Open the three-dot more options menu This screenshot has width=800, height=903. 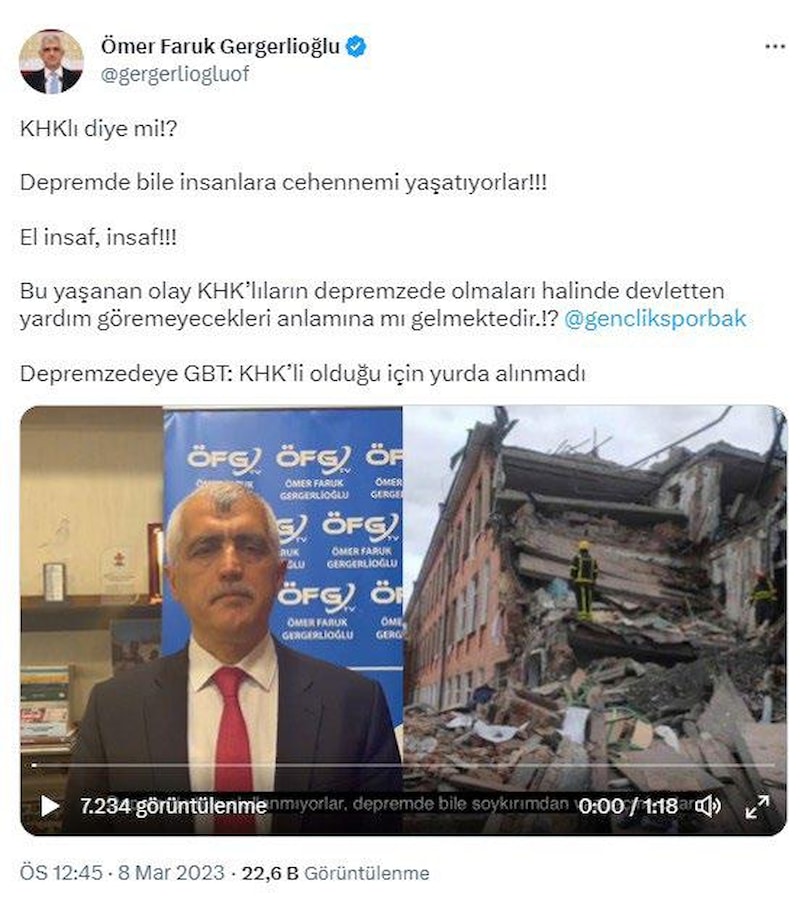tap(775, 47)
